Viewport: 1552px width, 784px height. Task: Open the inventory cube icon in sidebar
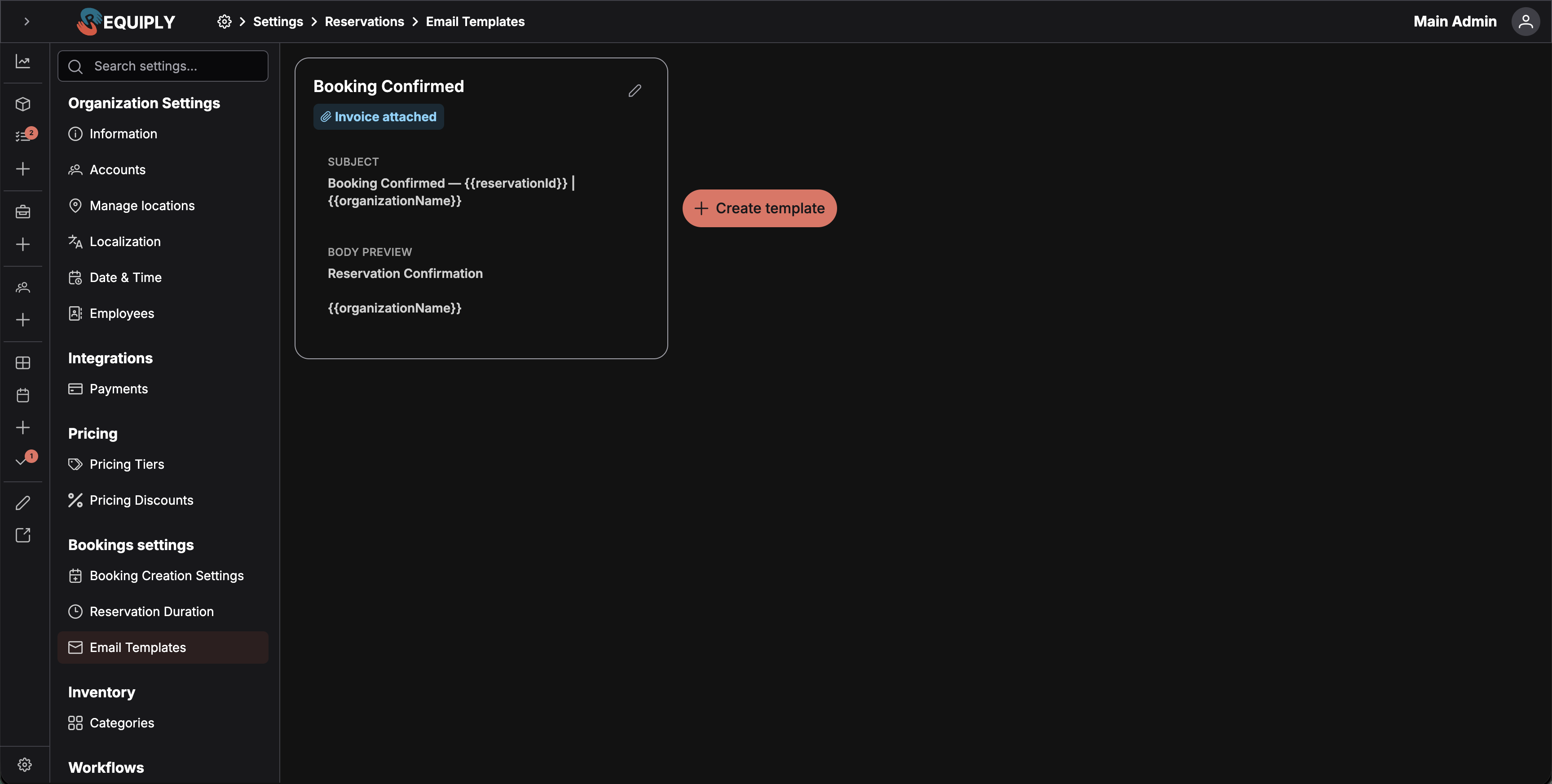(23, 104)
